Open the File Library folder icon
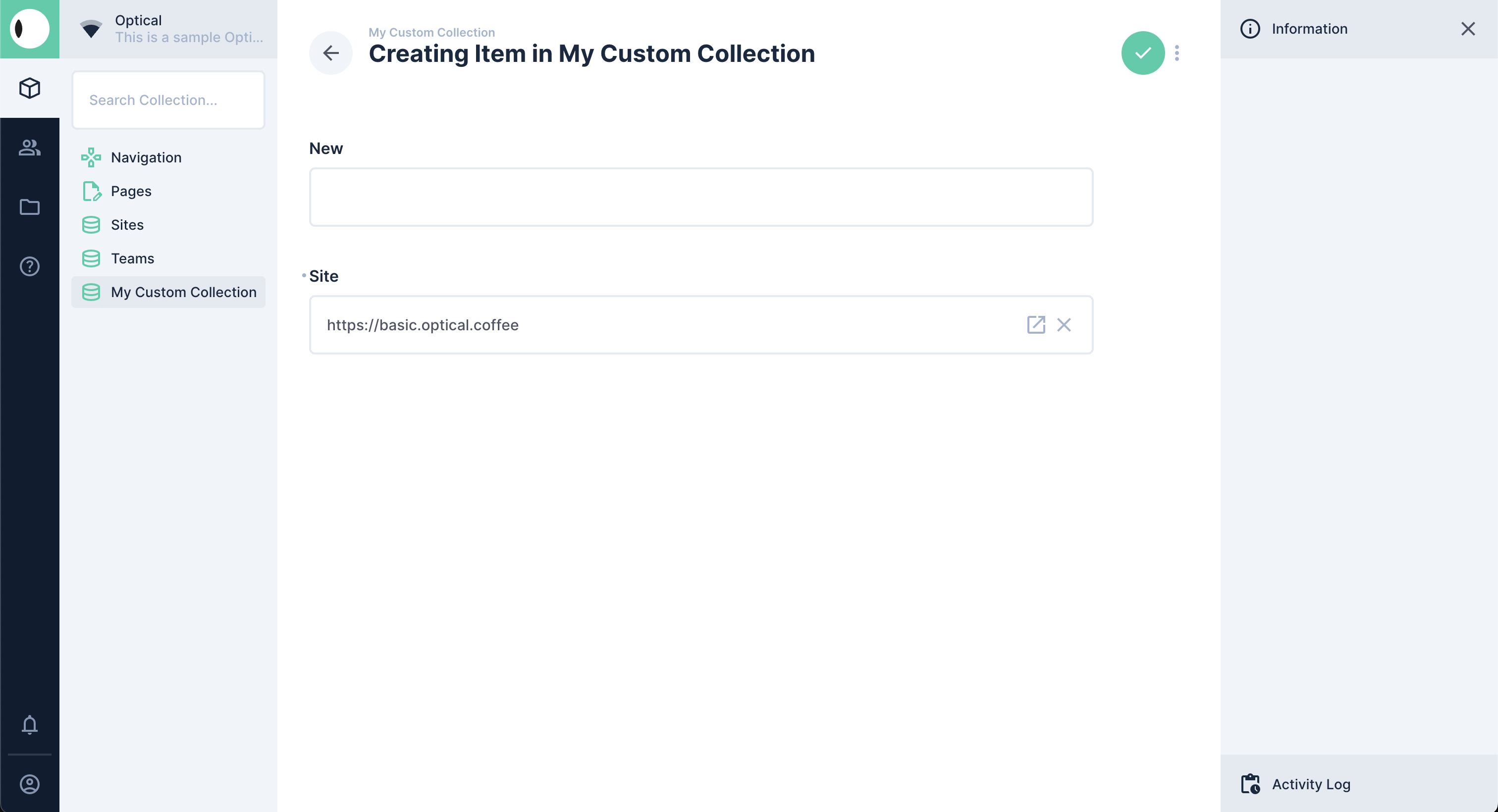The height and width of the screenshot is (812, 1498). (x=30, y=207)
